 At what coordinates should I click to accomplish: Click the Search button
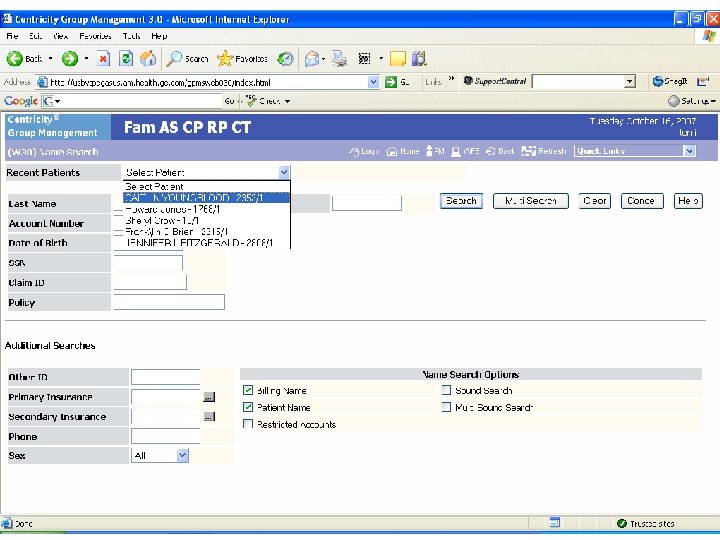[x=461, y=201]
